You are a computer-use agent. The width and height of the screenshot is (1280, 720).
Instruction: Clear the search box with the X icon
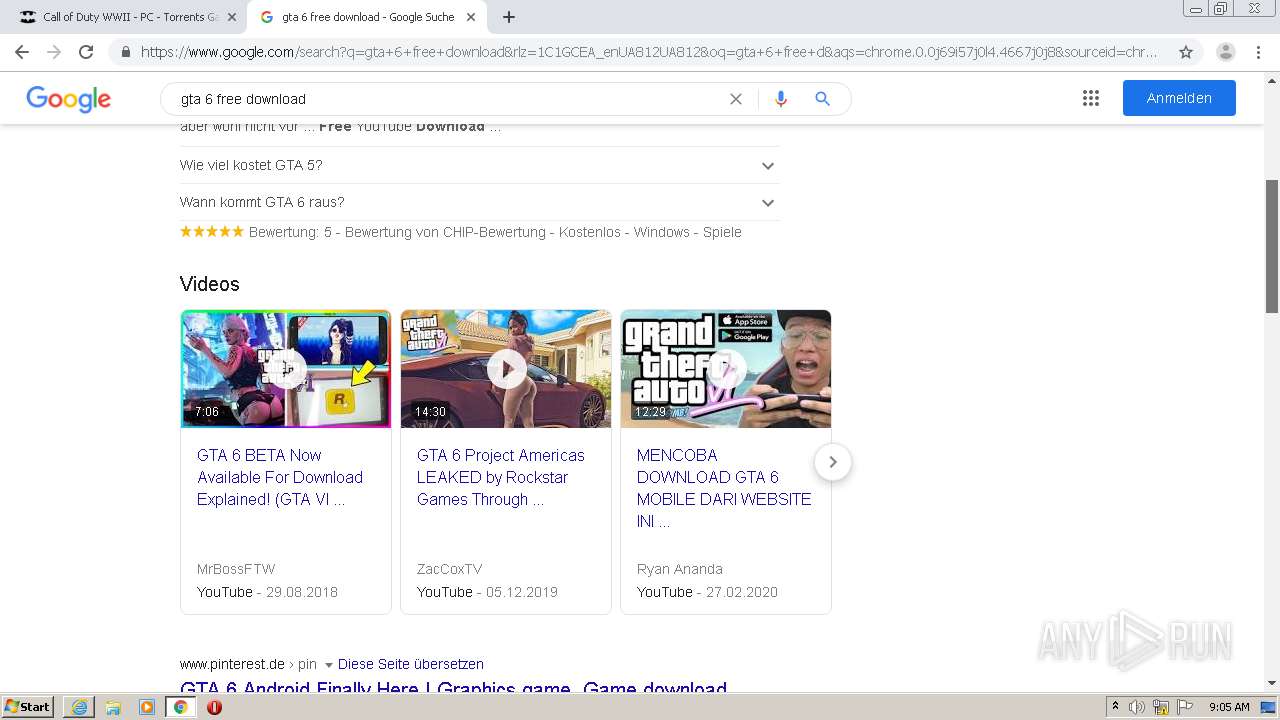click(x=736, y=99)
